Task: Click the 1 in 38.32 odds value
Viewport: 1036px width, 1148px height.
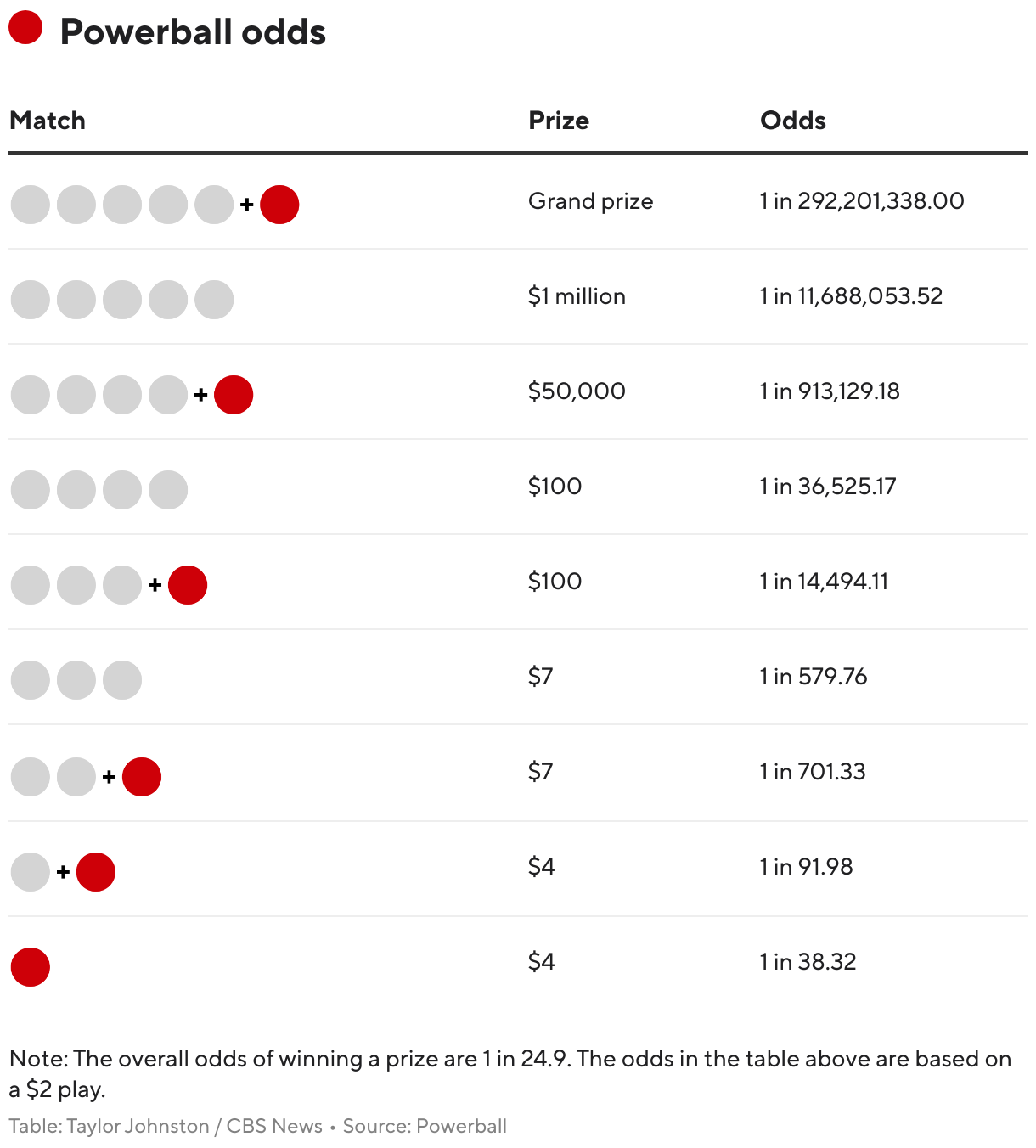Action: coord(808,962)
